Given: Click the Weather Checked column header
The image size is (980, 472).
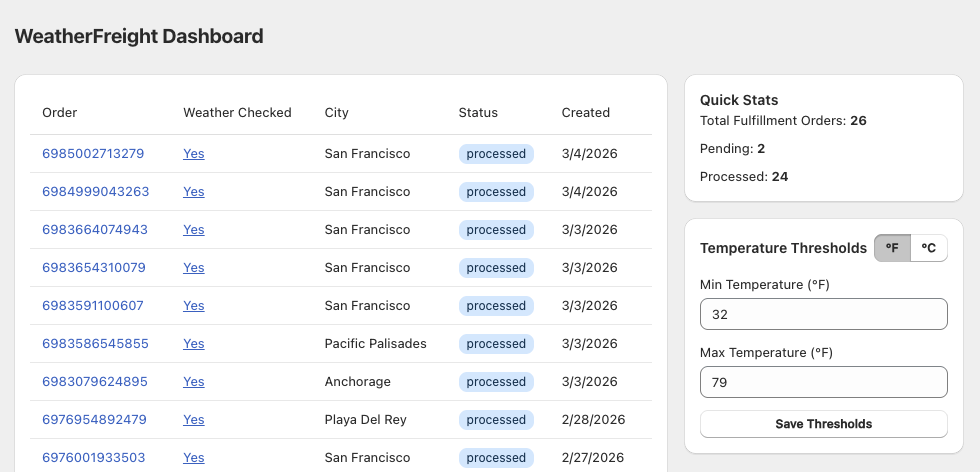Looking at the screenshot, I should point(237,113).
